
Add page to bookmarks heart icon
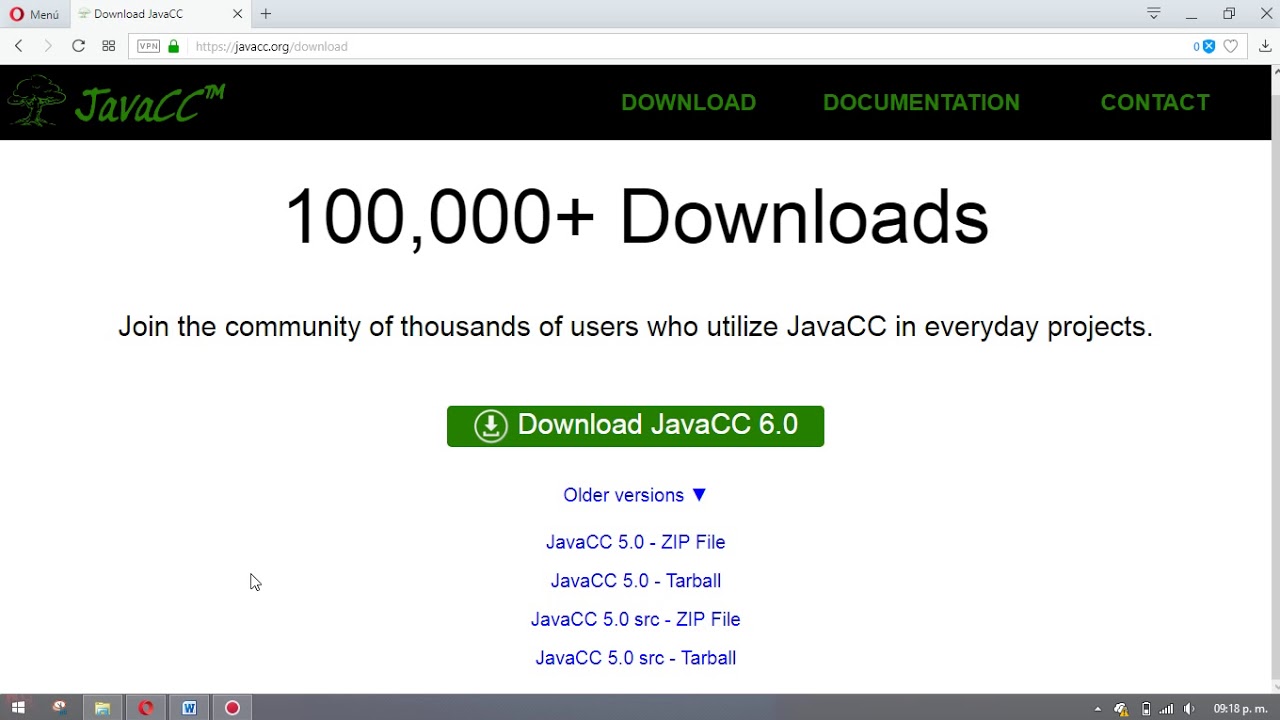pyautogui.click(x=1231, y=46)
